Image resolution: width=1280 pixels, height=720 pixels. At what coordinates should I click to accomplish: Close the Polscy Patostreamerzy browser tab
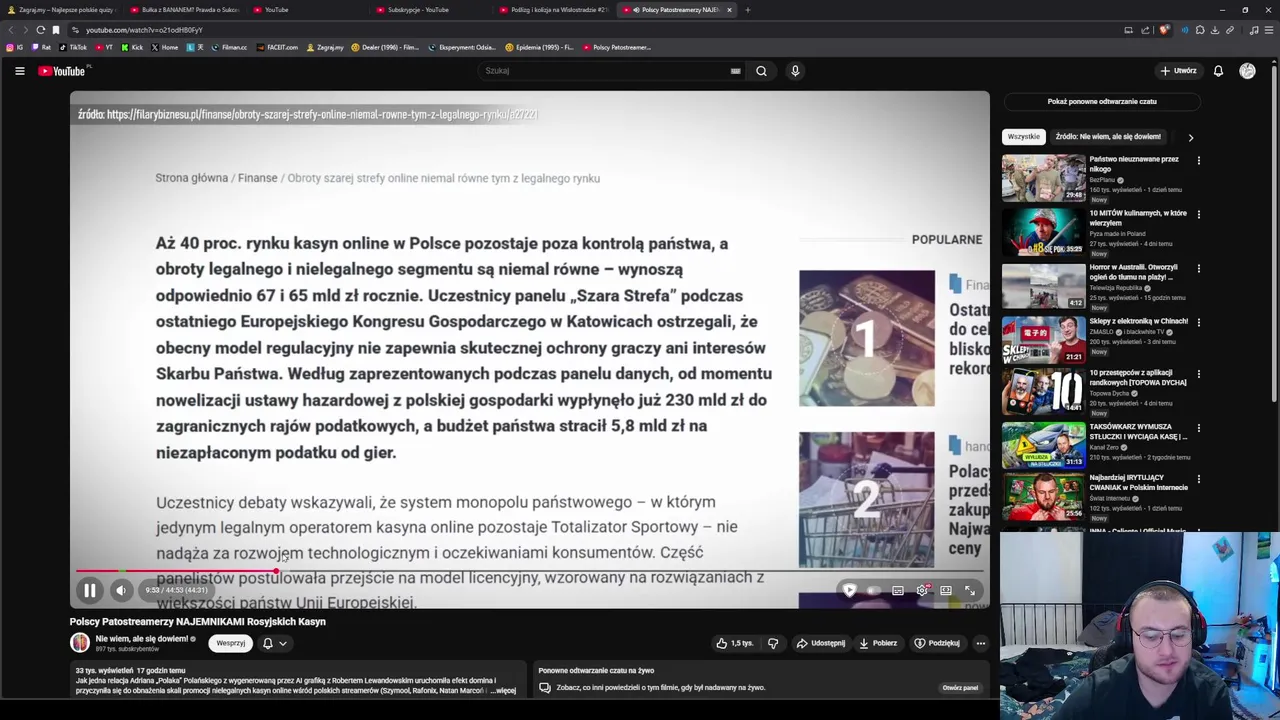729,10
